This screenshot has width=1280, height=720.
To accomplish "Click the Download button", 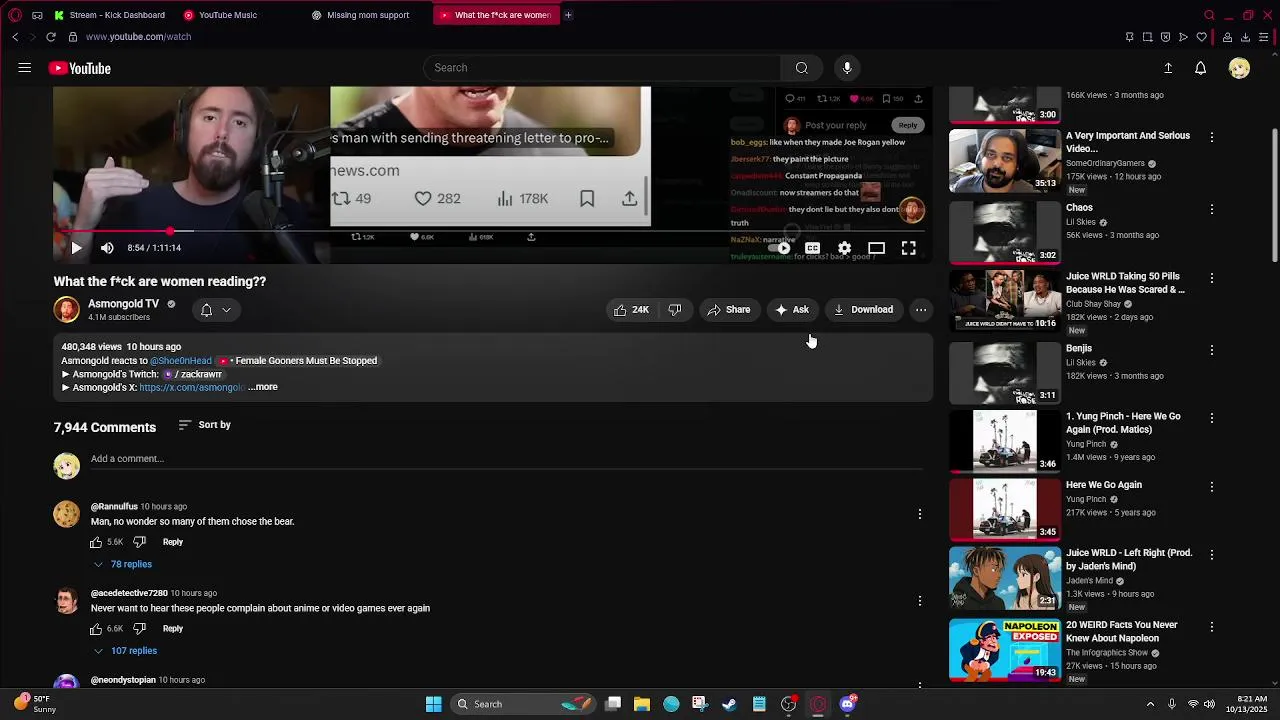I will (863, 310).
